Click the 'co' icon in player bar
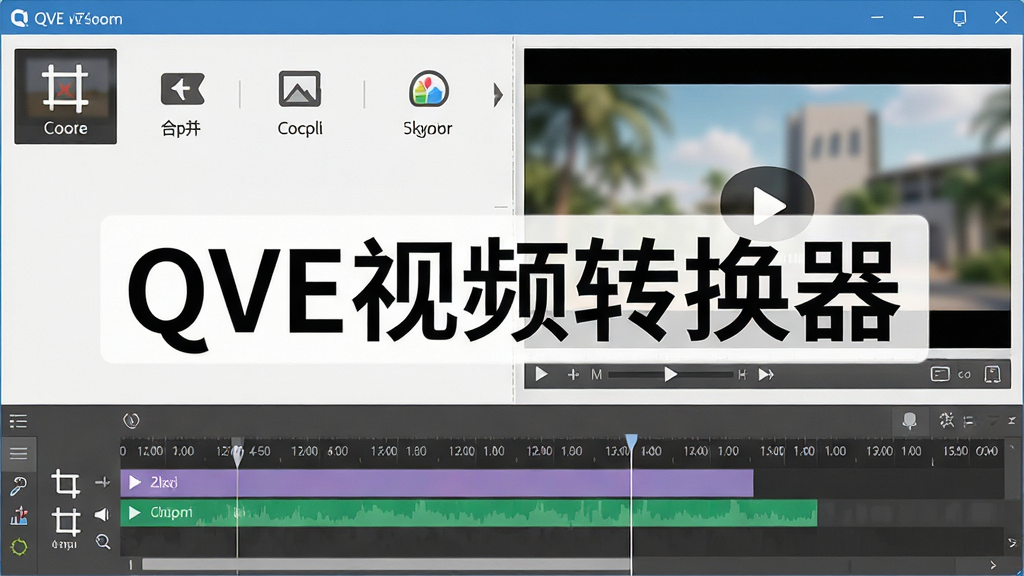This screenshot has height=576, width=1024. point(965,375)
